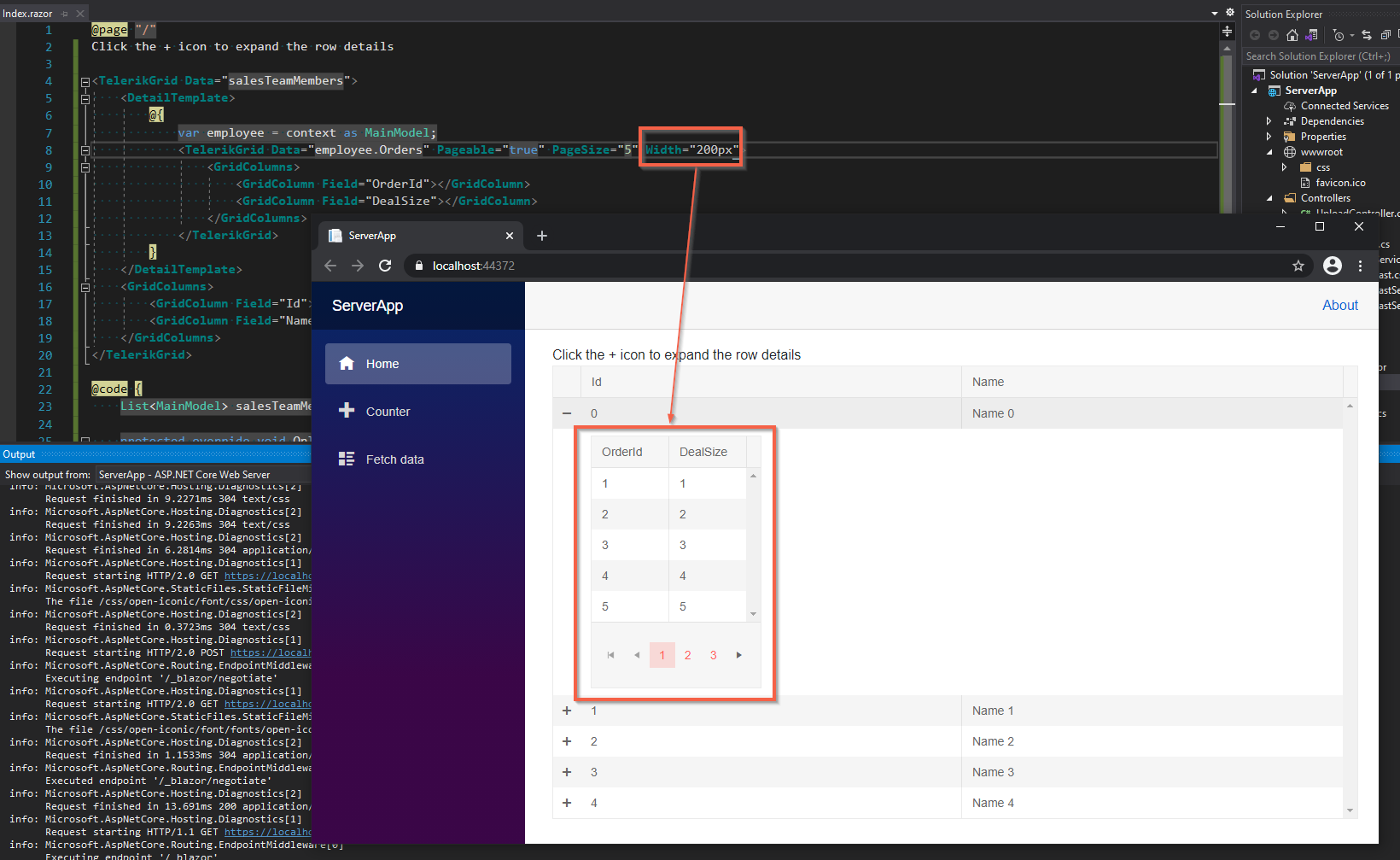
Task: Go to the previous page in pager
Action: pyautogui.click(x=637, y=655)
